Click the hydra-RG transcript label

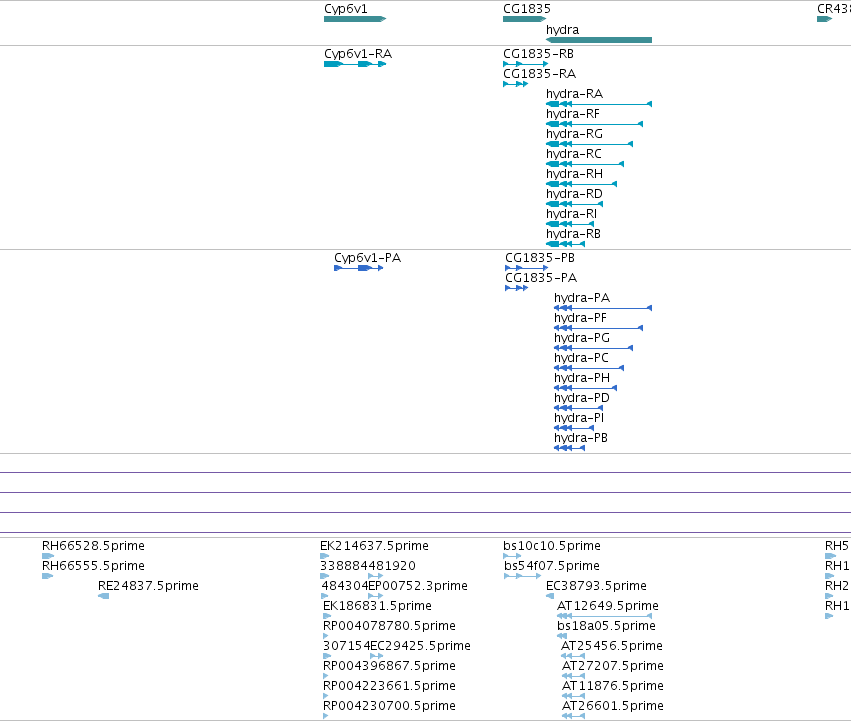574,135
